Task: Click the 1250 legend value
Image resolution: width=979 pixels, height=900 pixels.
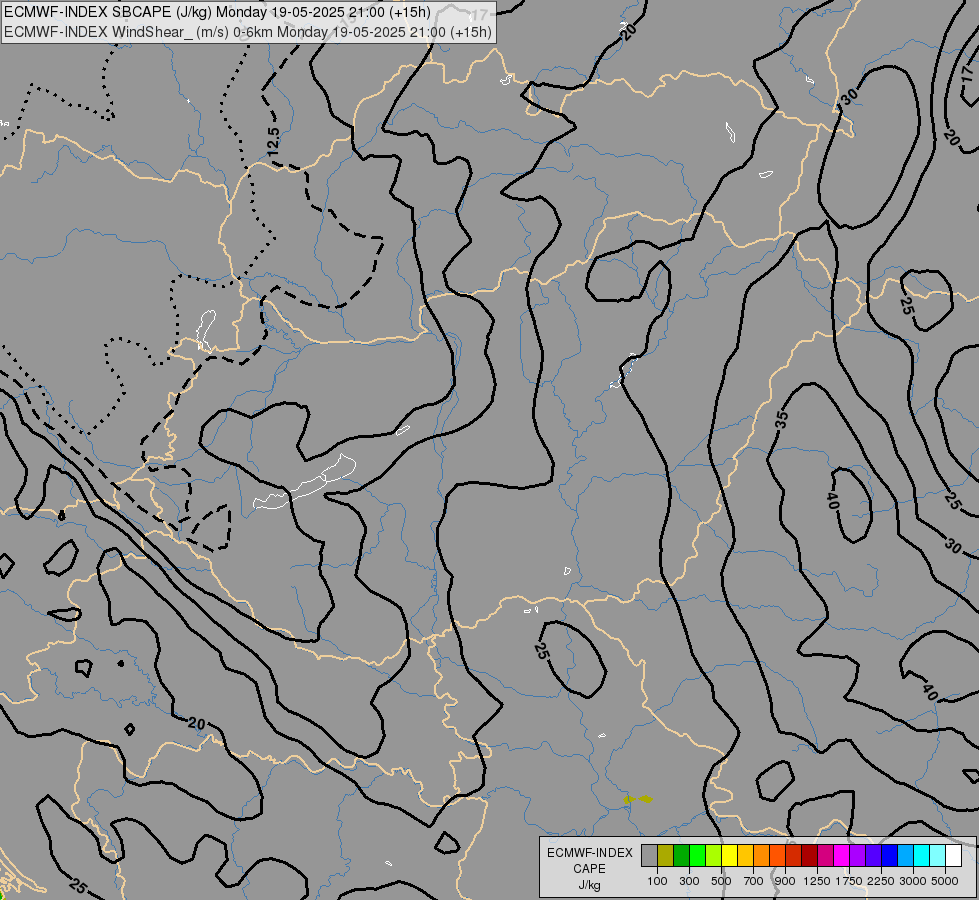Action: 817,881
